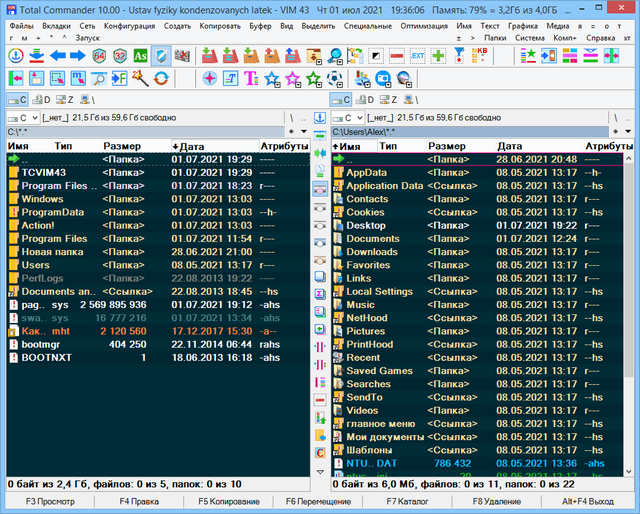Open the right panel drive dropdown
Viewport: 640px width, 514px height.
[x=359, y=118]
